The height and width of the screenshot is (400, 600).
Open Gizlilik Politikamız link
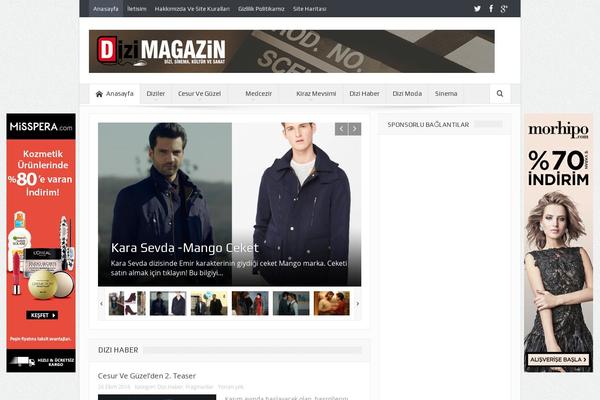pos(261,9)
